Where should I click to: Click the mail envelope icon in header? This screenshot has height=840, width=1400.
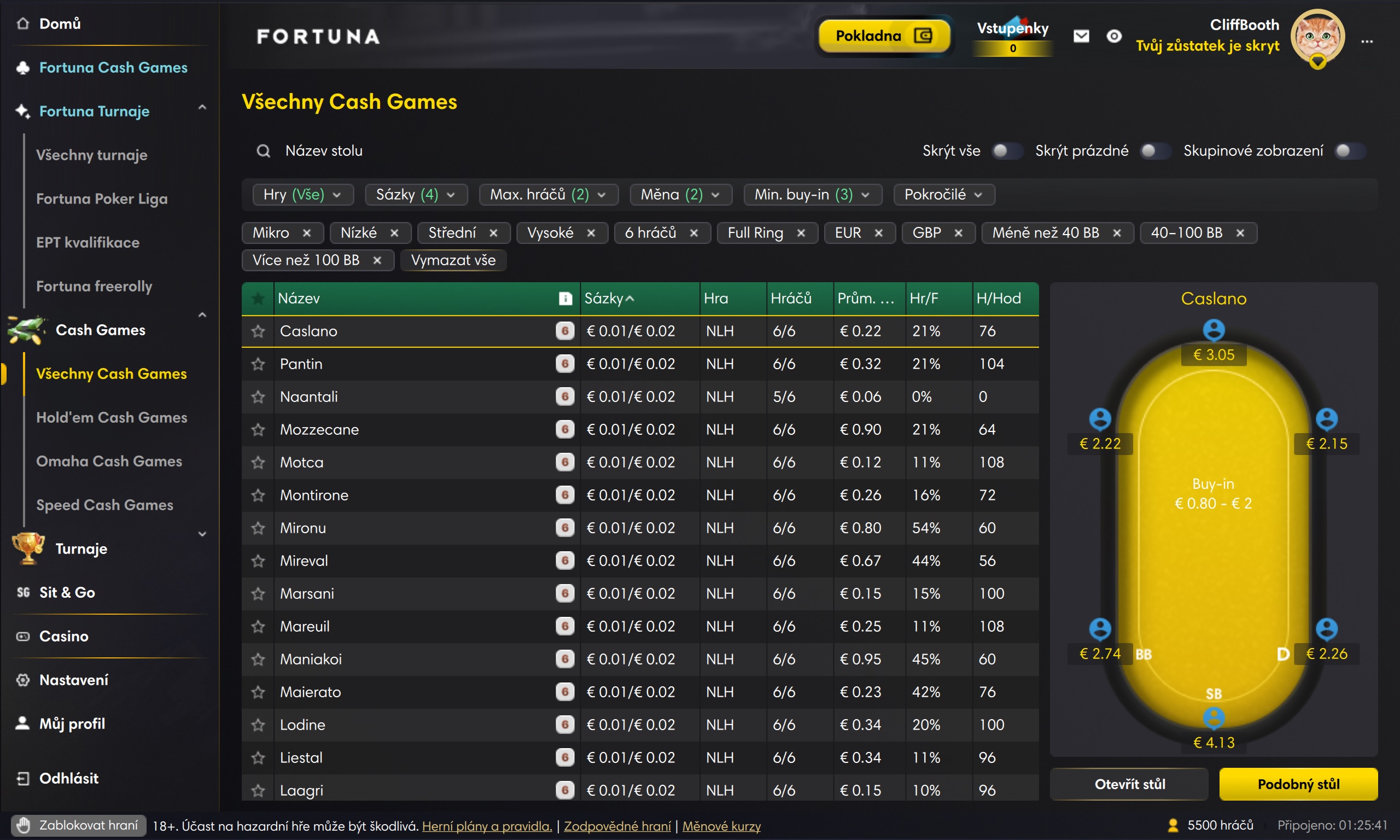[x=1081, y=36]
